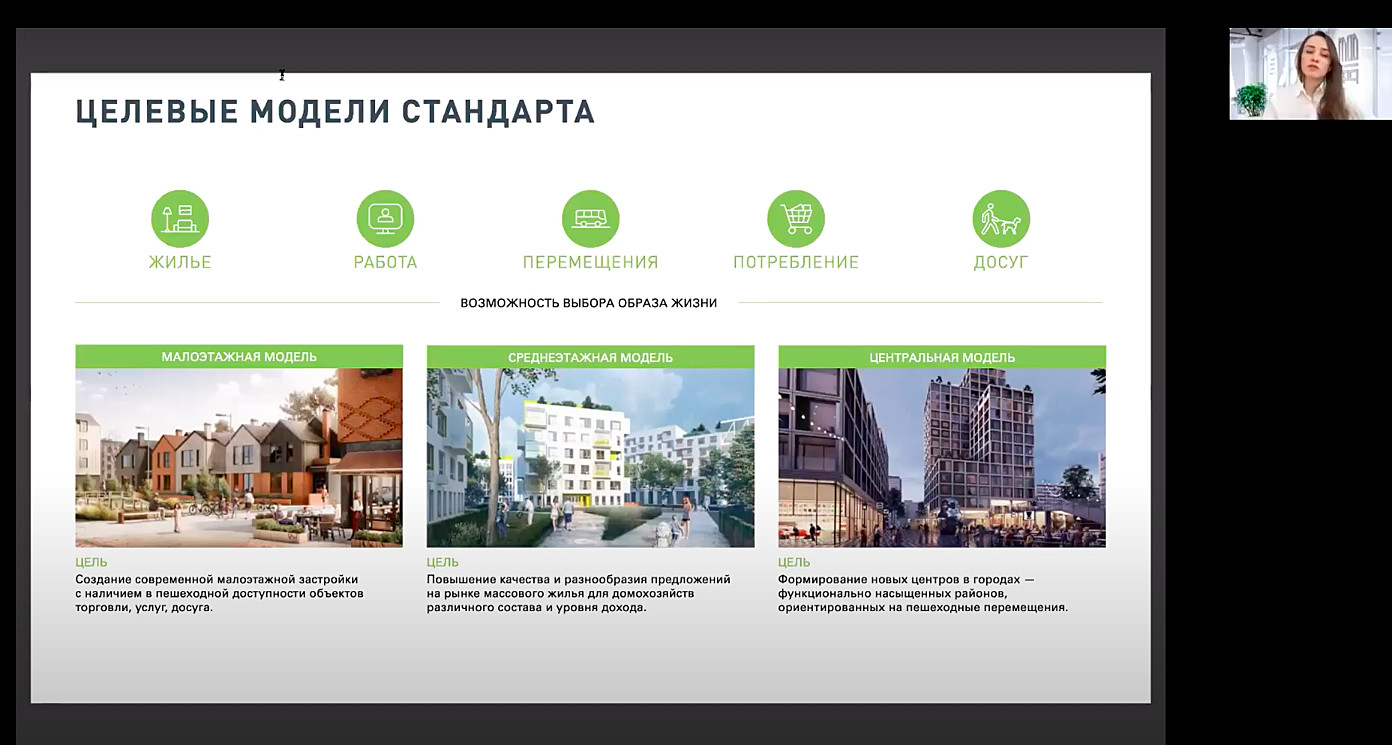
Task: Click the text 'Создание современной малоэтажной застройки'
Action: [217, 580]
